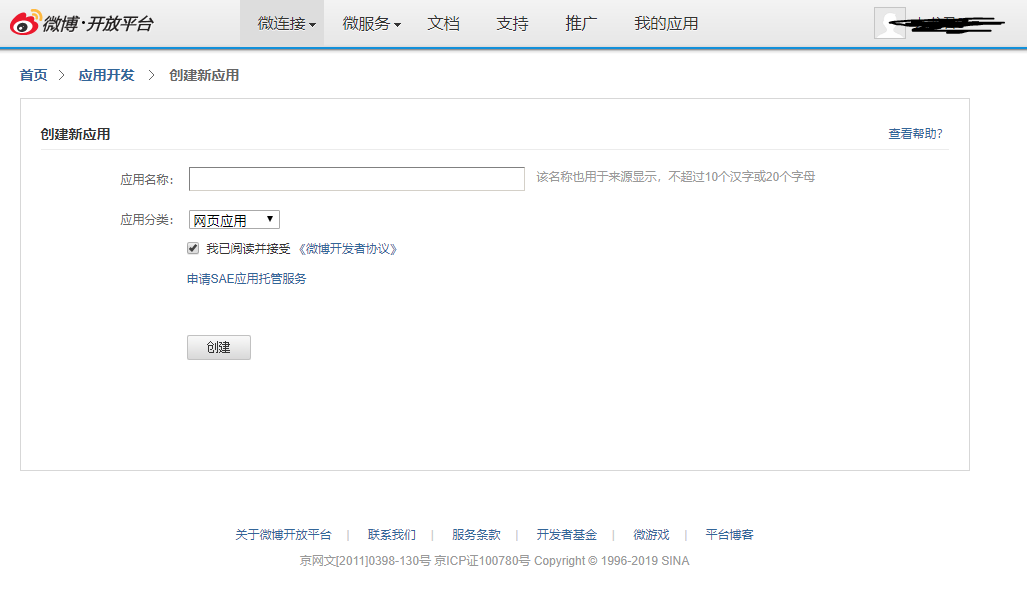Viewport: 1027px width, 616px height.
Task: Focus the 应用名称 input field
Action: (356, 179)
